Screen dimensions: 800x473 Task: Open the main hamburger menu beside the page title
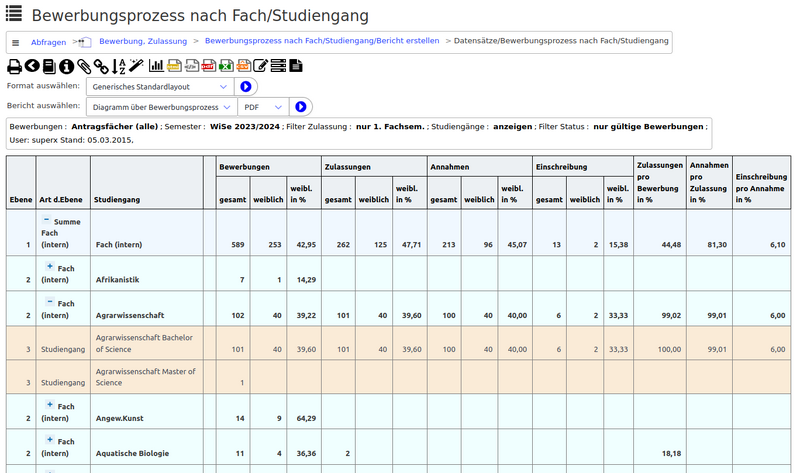14,13
